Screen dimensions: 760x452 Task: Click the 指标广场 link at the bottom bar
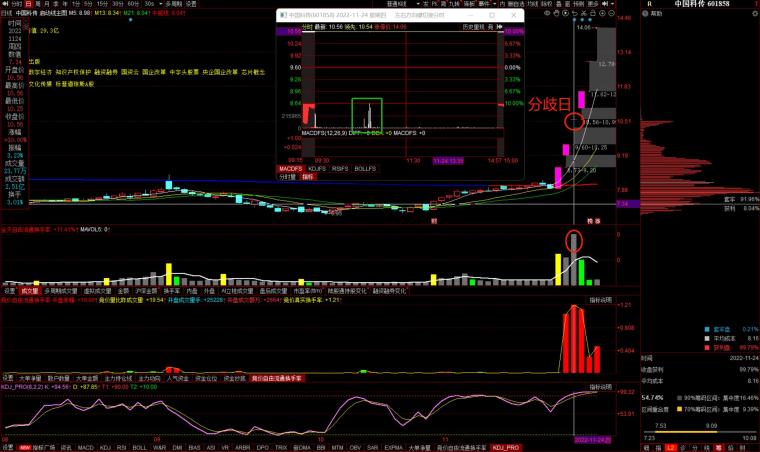point(44,448)
